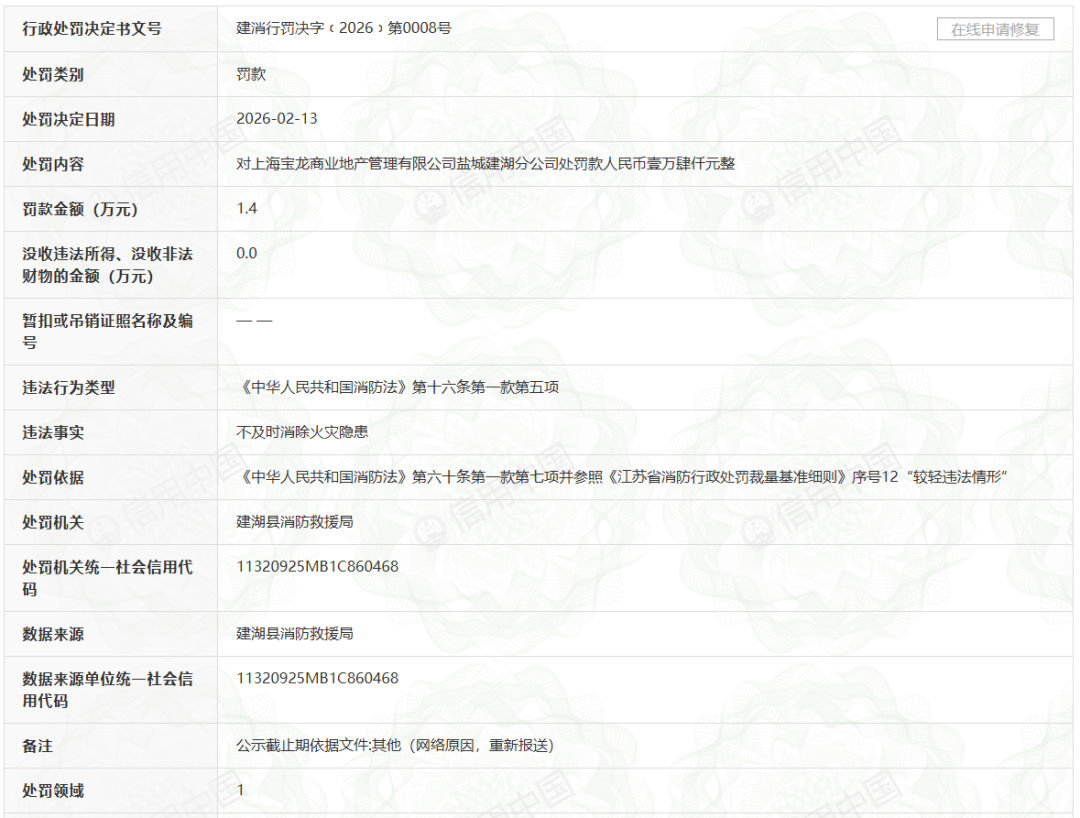Image resolution: width=1080 pixels, height=818 pixels.
Task: Click the 罚款金额（万元）label
Action: 80,209
